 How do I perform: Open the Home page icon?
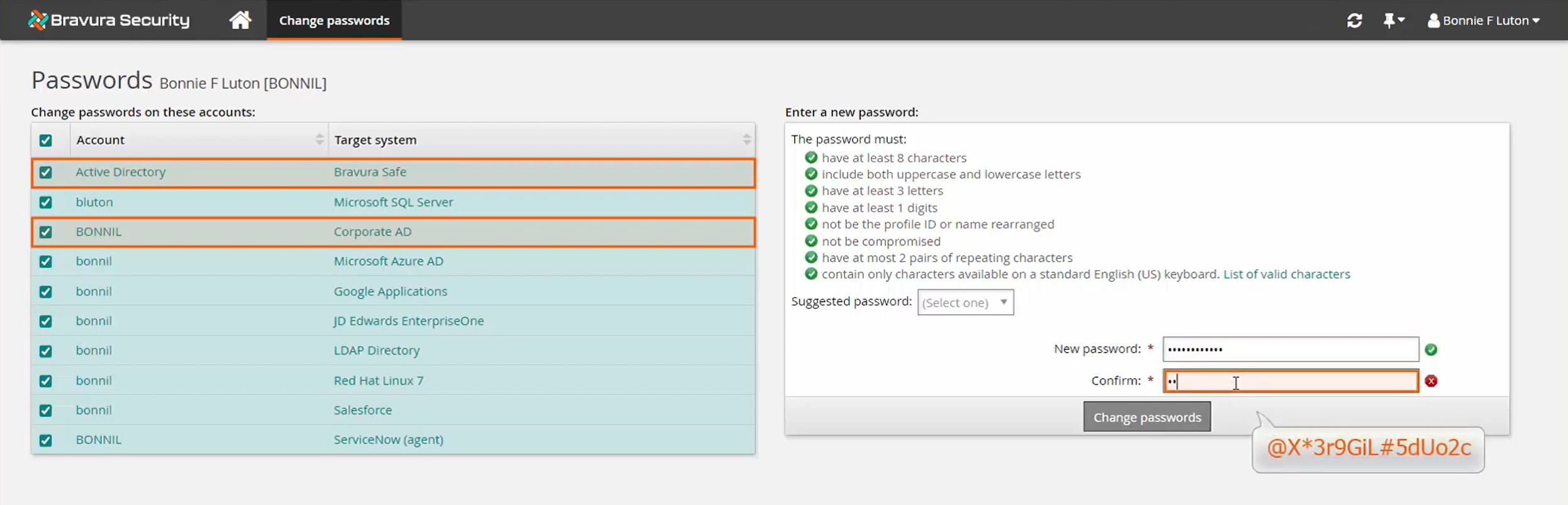click(x=240, y=20)
